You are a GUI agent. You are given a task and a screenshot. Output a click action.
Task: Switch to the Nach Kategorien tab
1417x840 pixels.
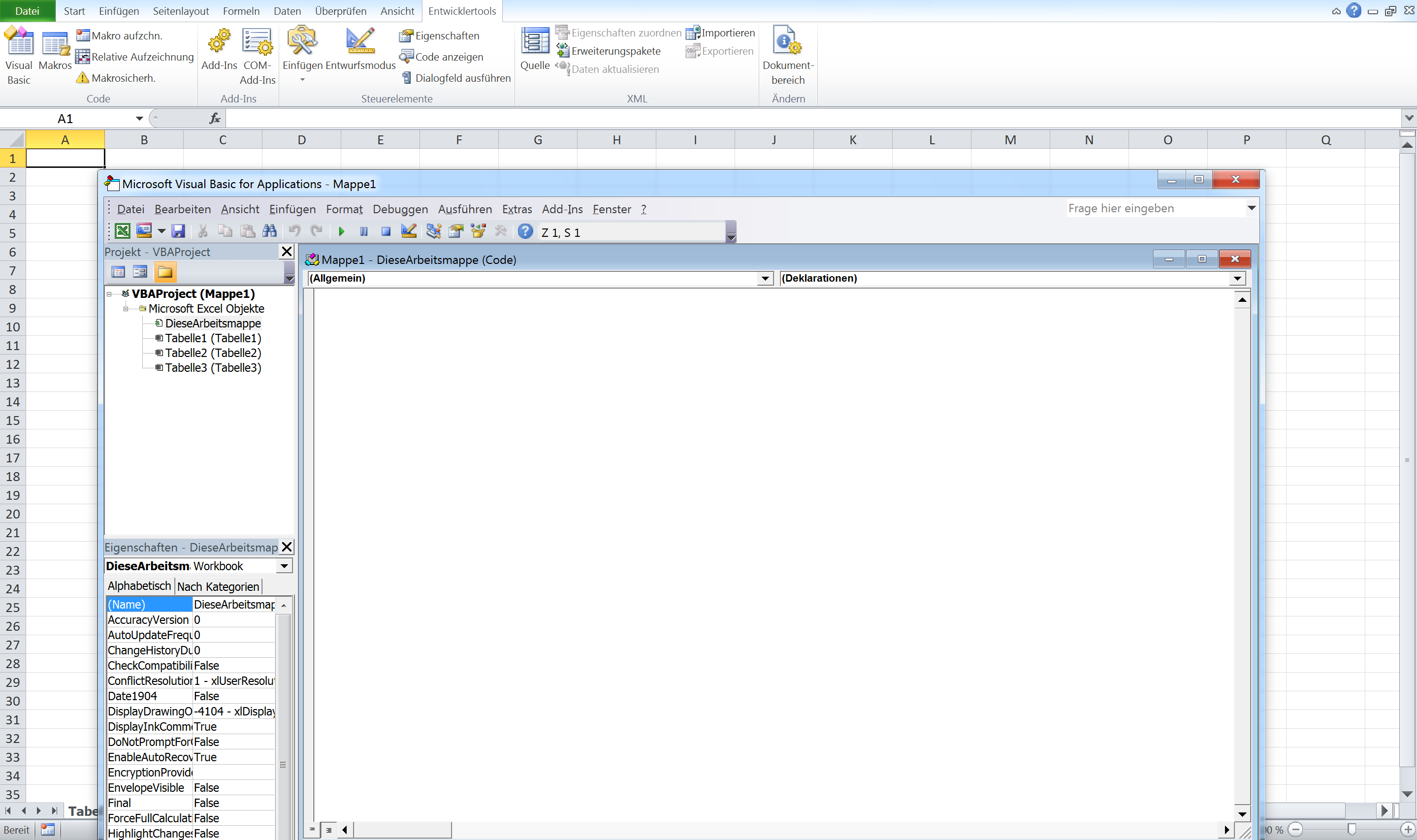(218, 586)
